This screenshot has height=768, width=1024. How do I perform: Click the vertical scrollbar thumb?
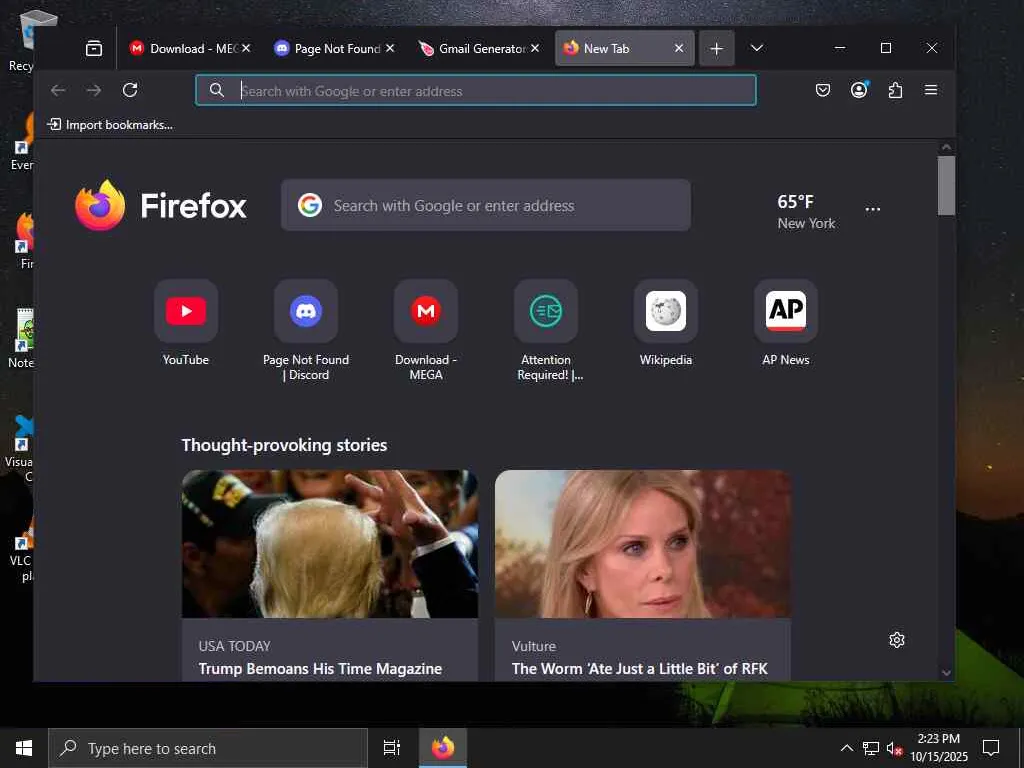tap(946, 185)
